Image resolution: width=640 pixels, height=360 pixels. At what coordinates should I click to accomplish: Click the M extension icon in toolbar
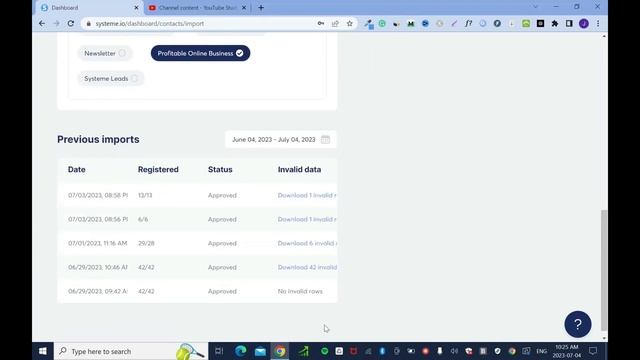click(411, 24)
